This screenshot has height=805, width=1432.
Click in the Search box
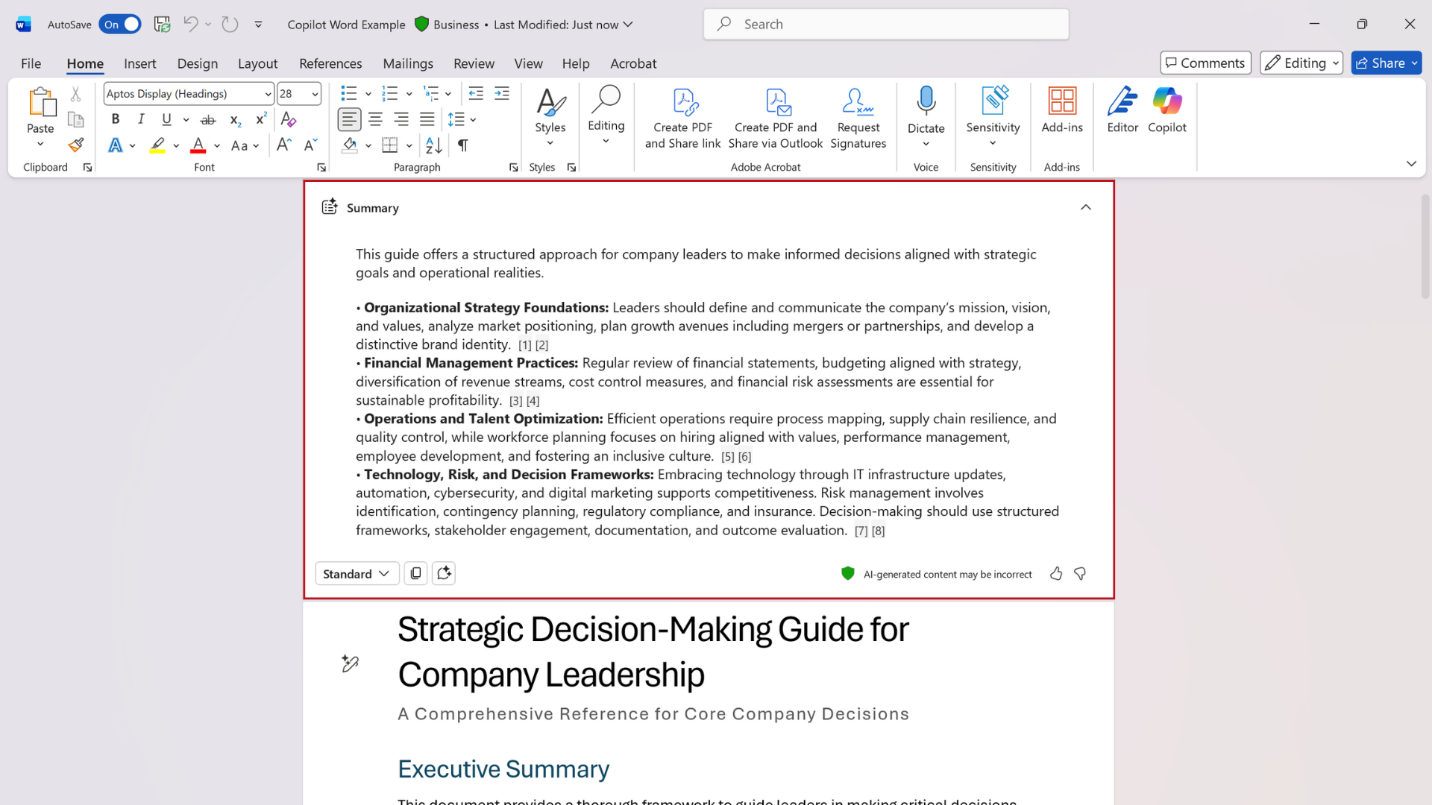pos(886,24)
